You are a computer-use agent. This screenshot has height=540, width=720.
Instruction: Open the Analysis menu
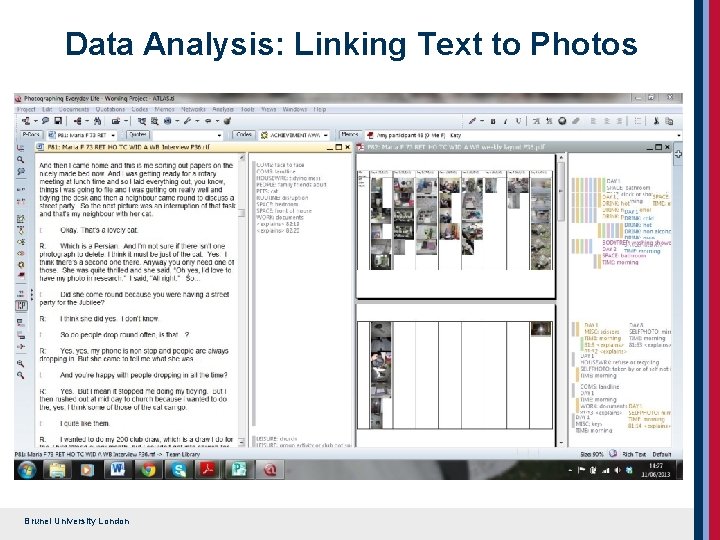(223, 109)
